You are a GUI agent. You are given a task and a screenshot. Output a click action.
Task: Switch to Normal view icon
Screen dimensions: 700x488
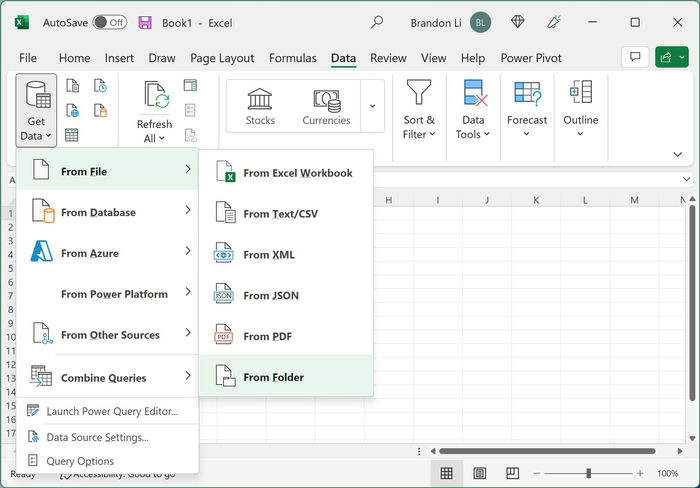click(x=446, y=473)
